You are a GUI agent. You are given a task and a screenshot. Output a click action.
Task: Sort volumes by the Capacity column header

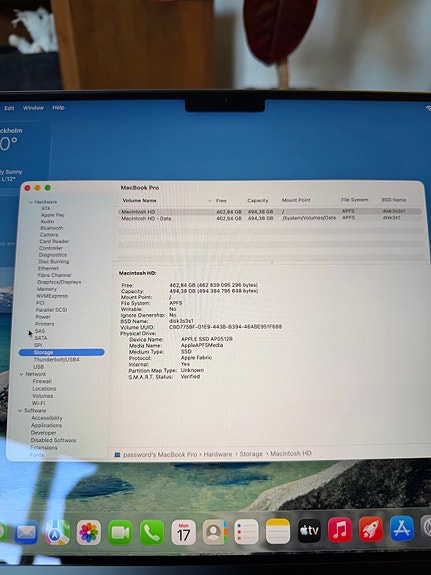(x=258, y=201)
